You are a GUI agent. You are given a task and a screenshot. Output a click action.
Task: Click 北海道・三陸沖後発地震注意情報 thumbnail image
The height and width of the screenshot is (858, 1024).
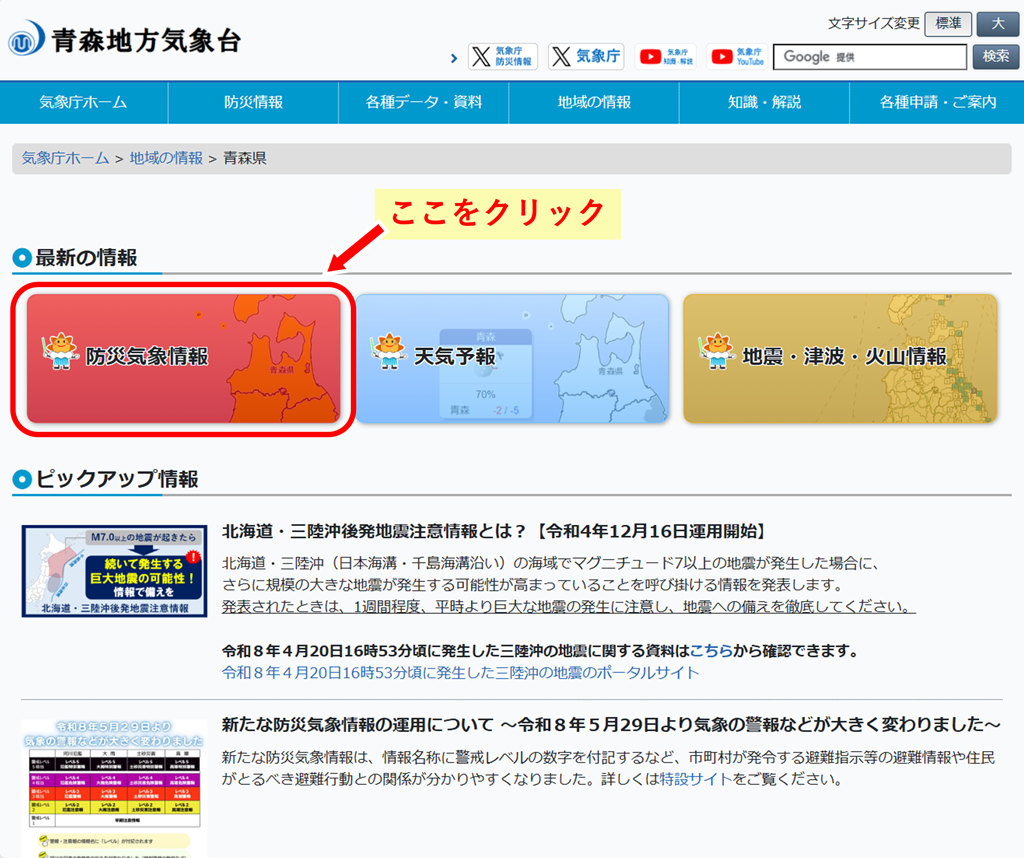click(x=114, y=571)
